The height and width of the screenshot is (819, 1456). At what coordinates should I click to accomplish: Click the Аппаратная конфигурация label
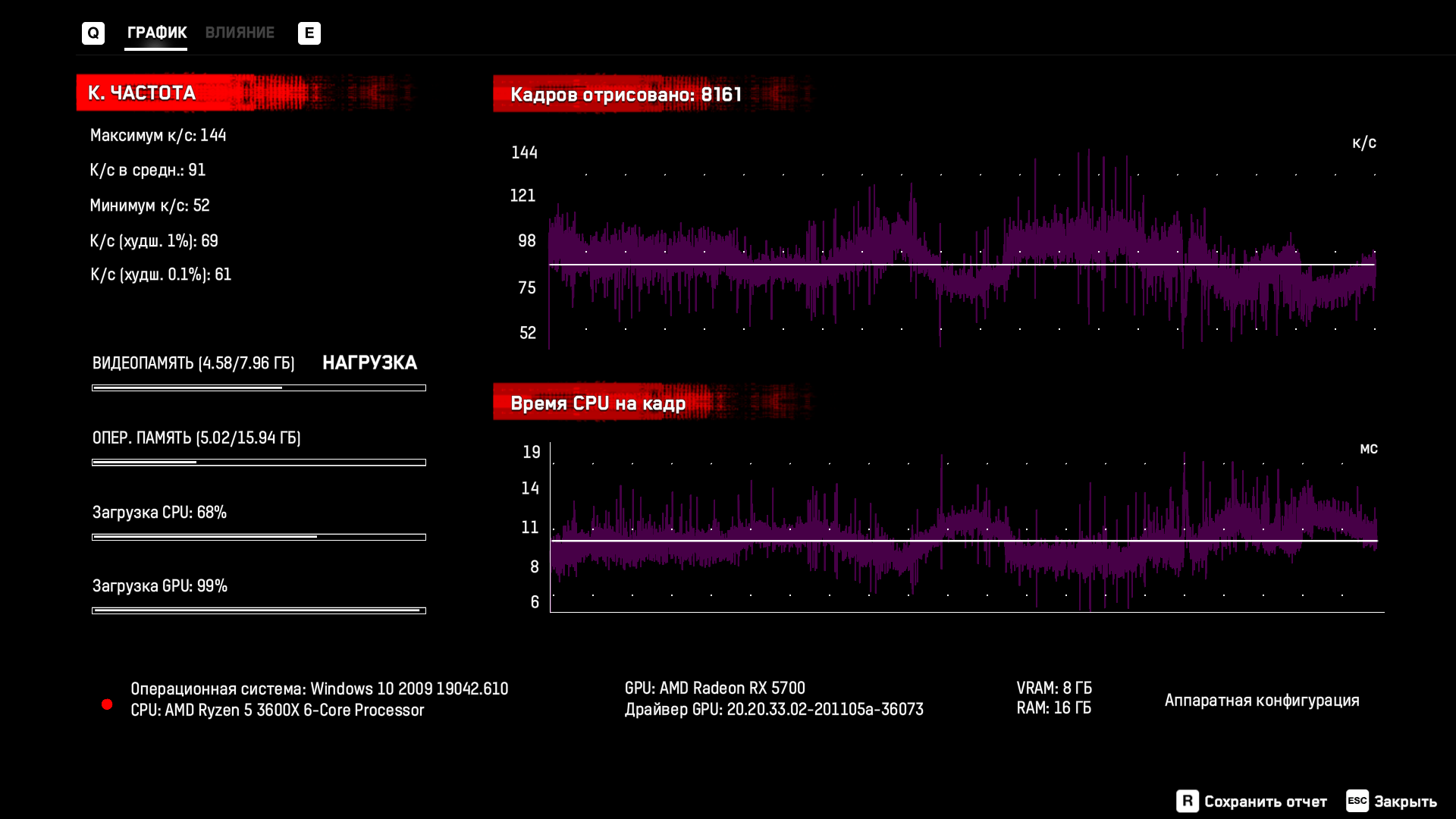1261,700
